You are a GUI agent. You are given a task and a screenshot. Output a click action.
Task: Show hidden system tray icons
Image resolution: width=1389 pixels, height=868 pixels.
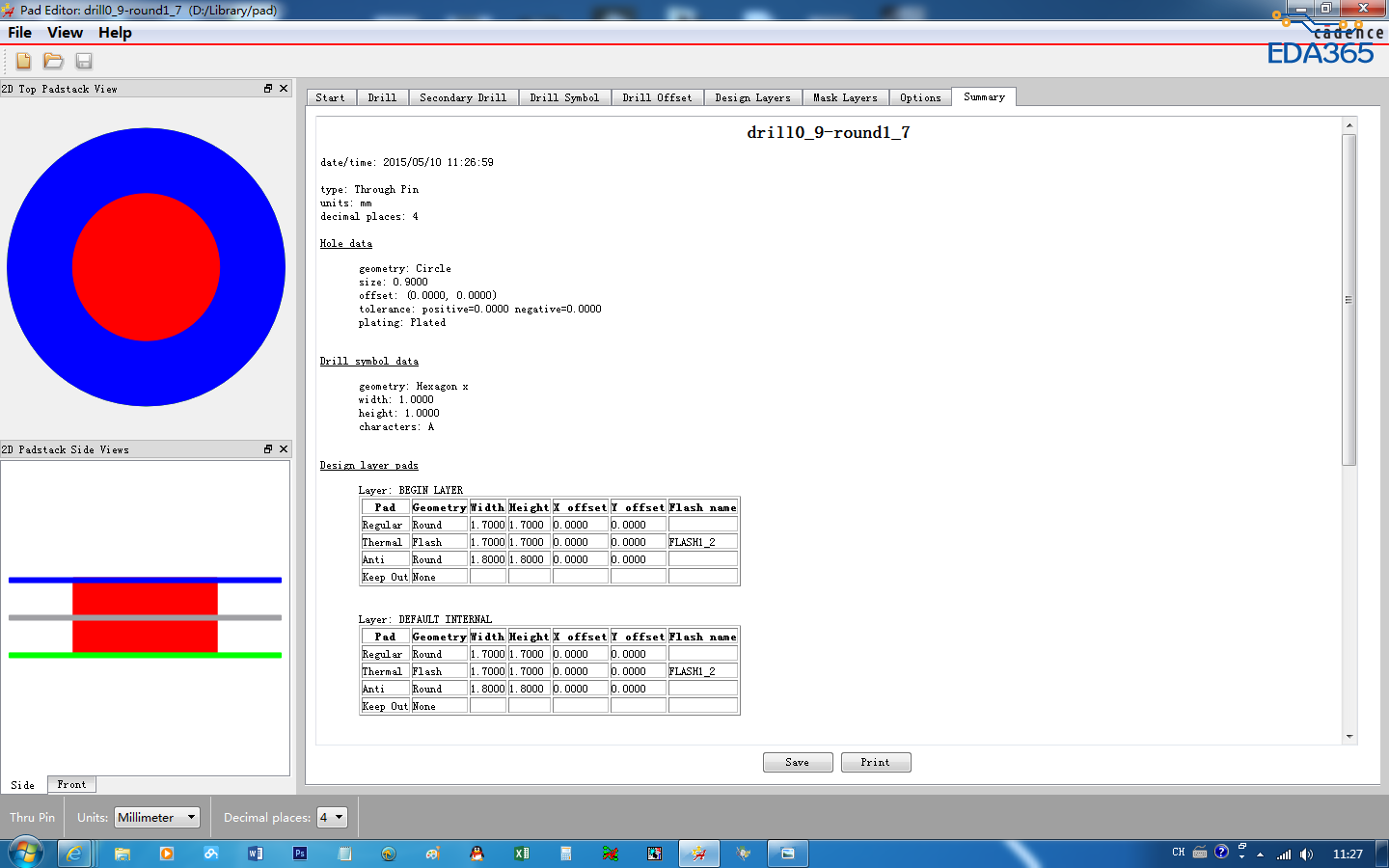coord(1260,854)
